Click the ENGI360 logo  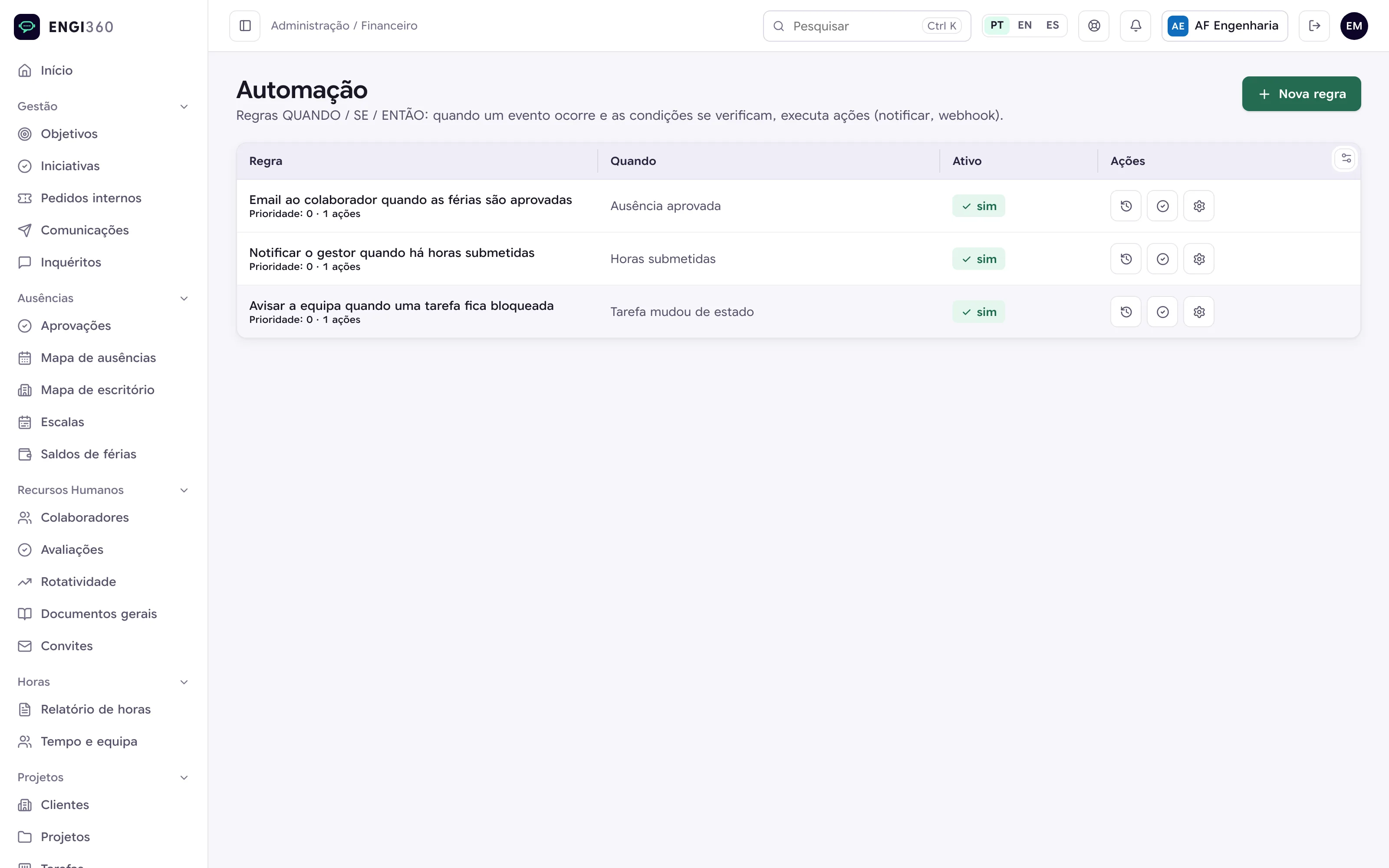click(64, 26)
